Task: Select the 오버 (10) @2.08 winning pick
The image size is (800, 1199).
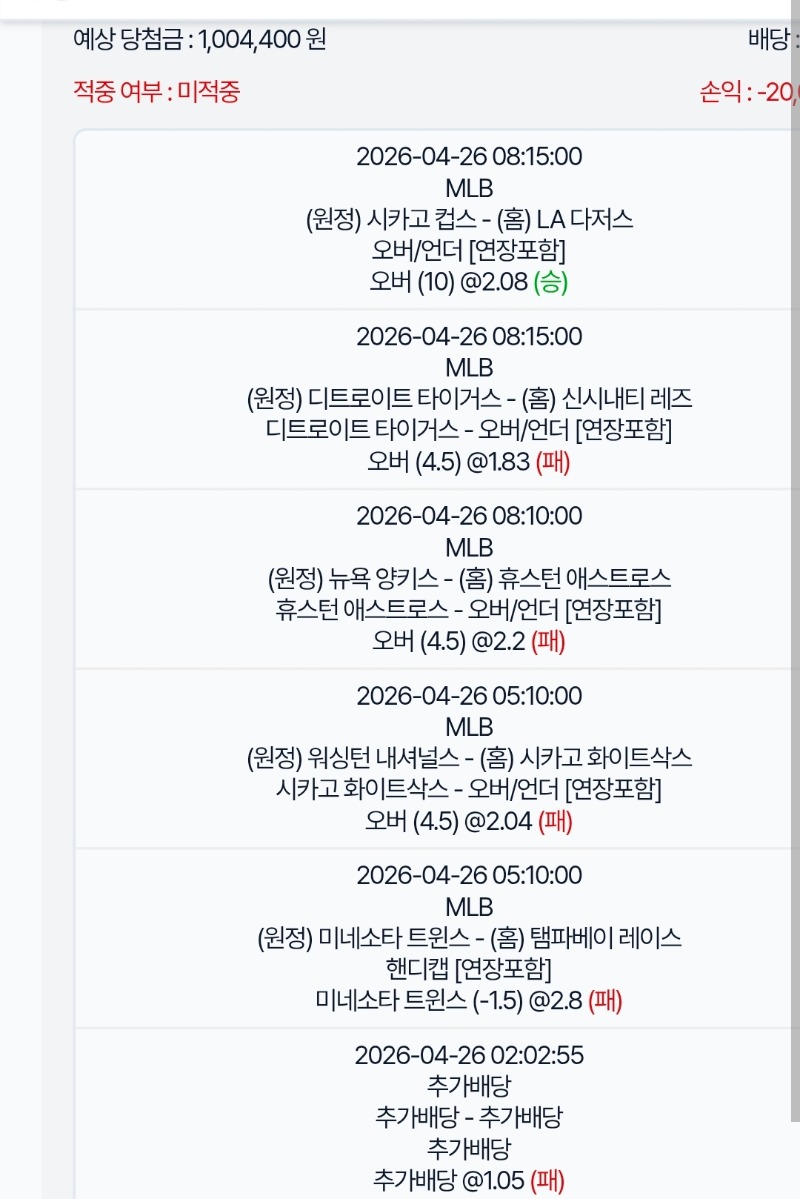Action: coord(469,282)
